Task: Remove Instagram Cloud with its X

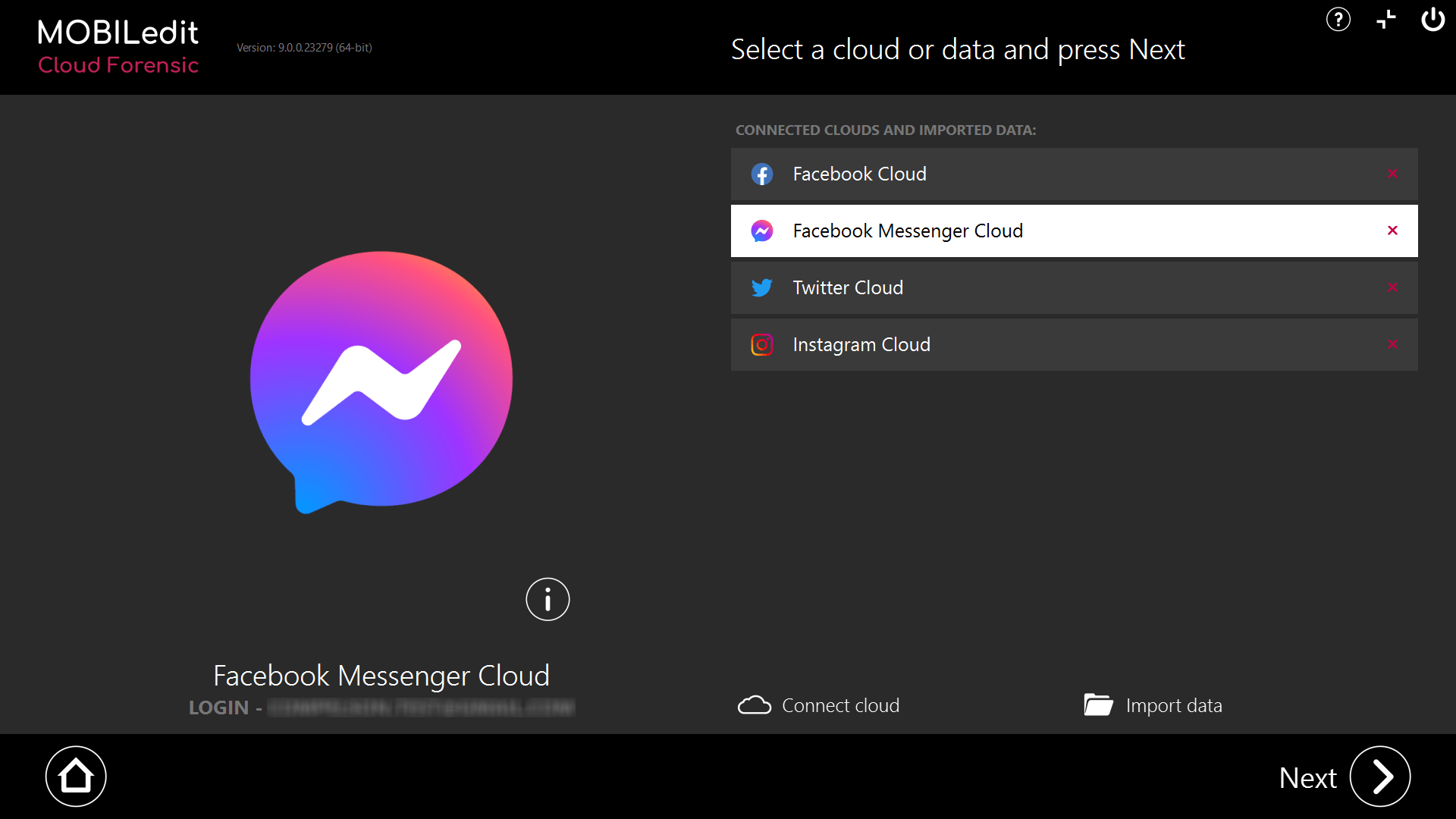Action: pos(1392,344)
